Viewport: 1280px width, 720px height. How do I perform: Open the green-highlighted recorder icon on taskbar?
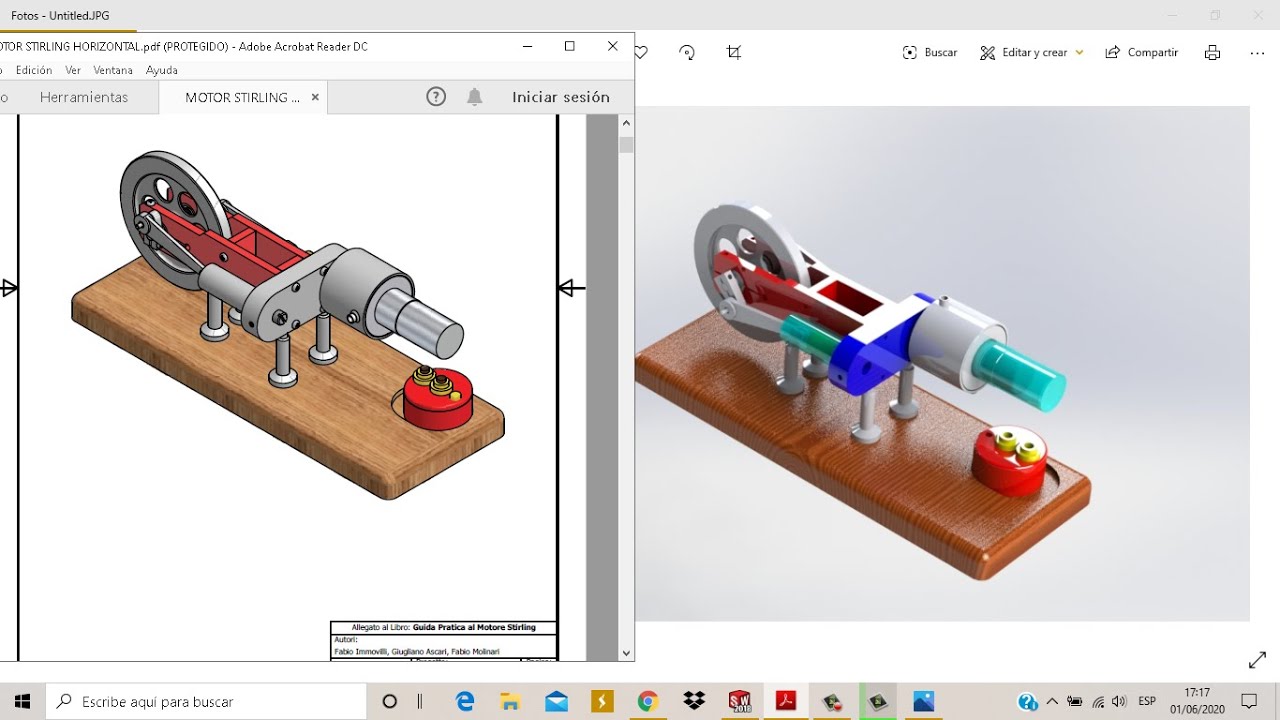click(878, 701)
